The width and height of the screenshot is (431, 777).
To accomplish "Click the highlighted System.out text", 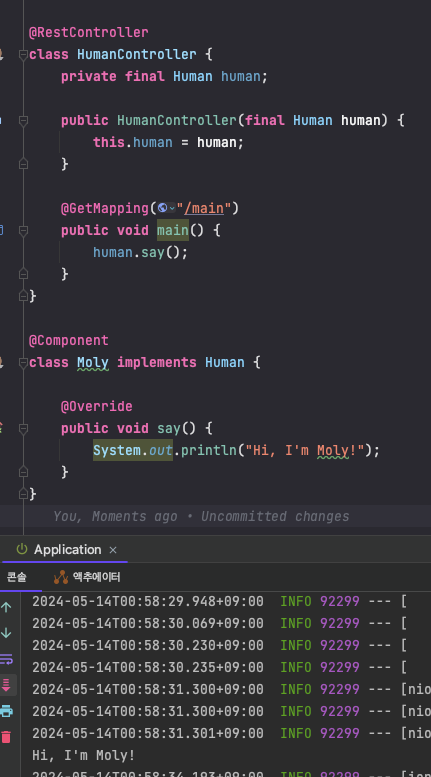I will (133, 450).
